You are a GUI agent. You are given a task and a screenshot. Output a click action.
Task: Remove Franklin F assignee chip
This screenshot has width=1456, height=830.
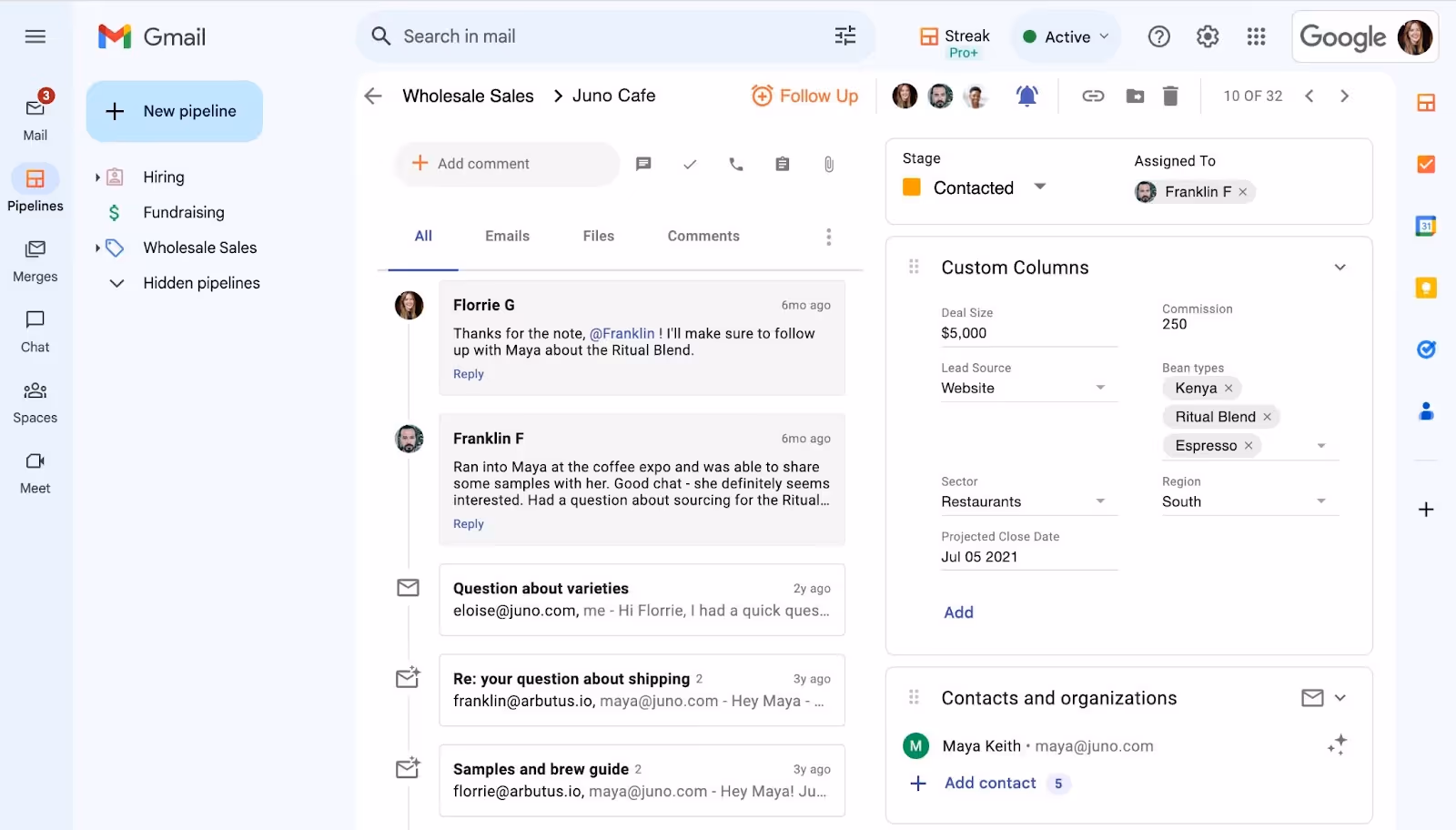pos(1242,192)
